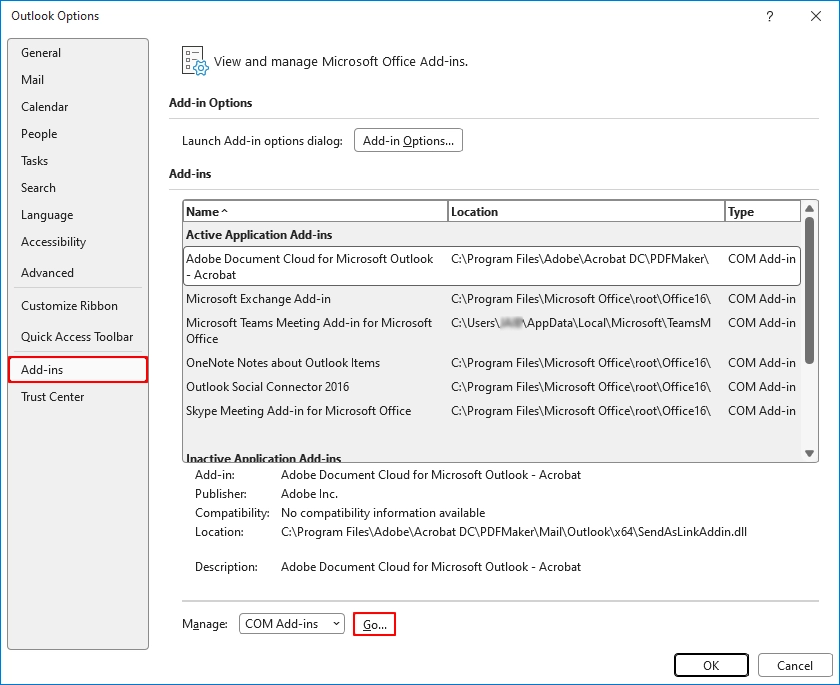The image size is (840, 685).
Task: Sort by the Type column header
Action: pos(763,212)
